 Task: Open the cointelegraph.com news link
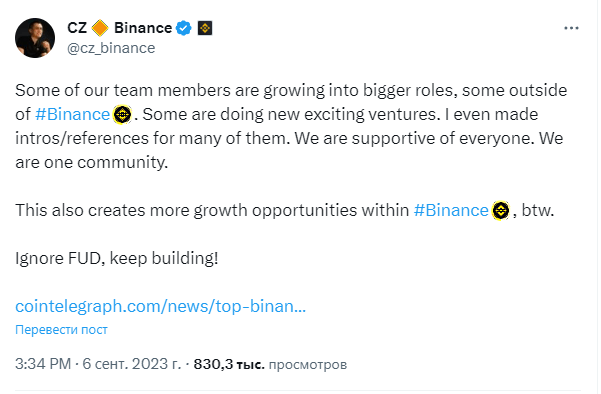click(161, 306)
